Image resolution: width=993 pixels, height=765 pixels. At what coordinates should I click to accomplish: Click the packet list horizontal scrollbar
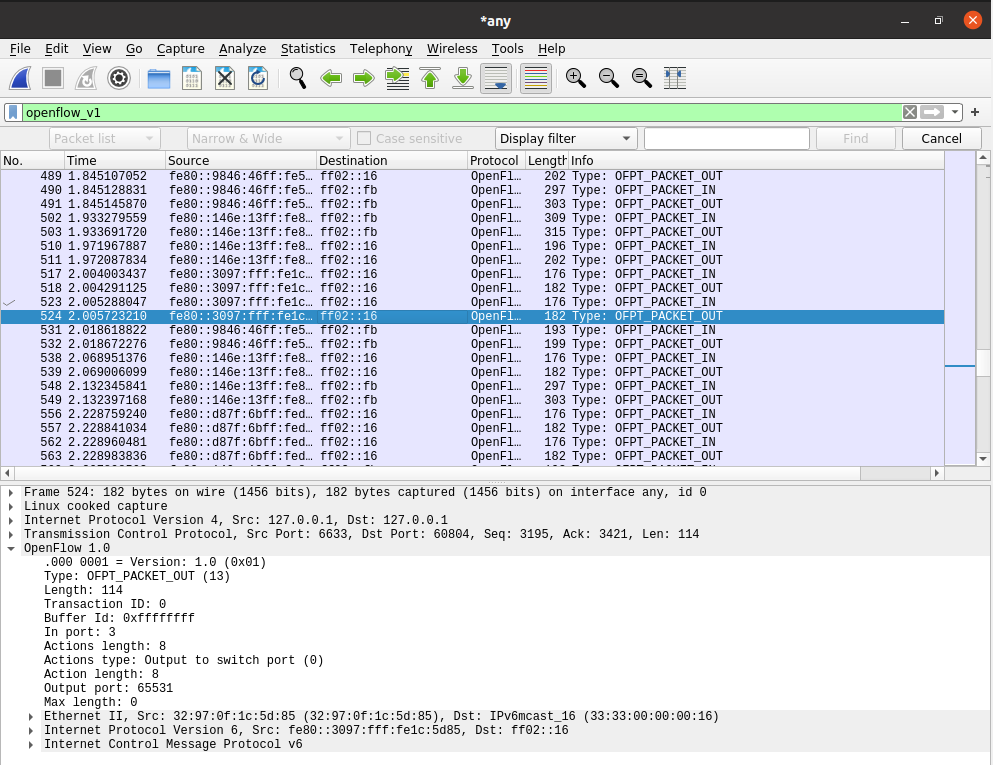[470, 473]
